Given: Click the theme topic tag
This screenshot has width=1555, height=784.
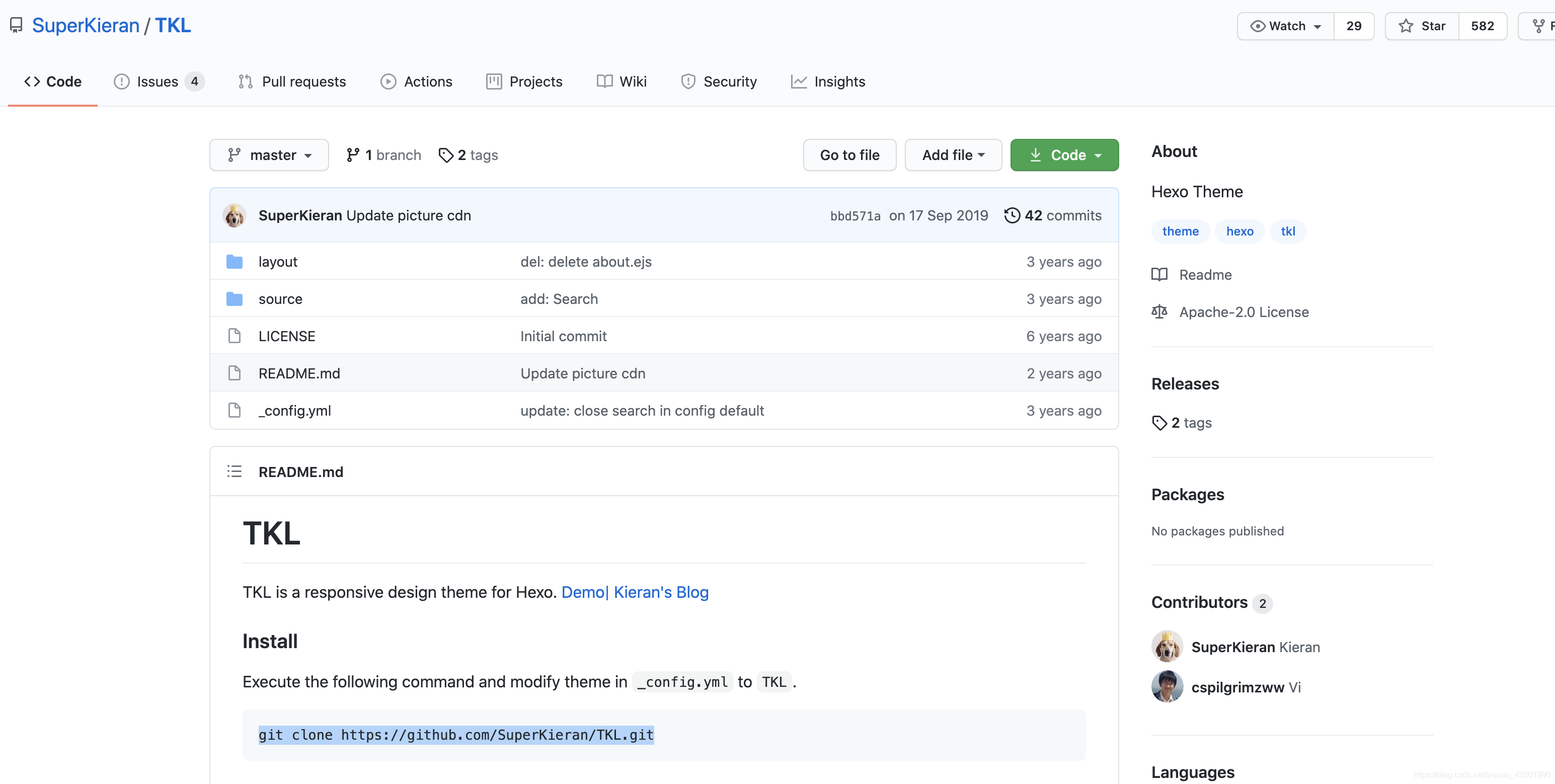Looking at the screenshot, I should [1180, 231].
